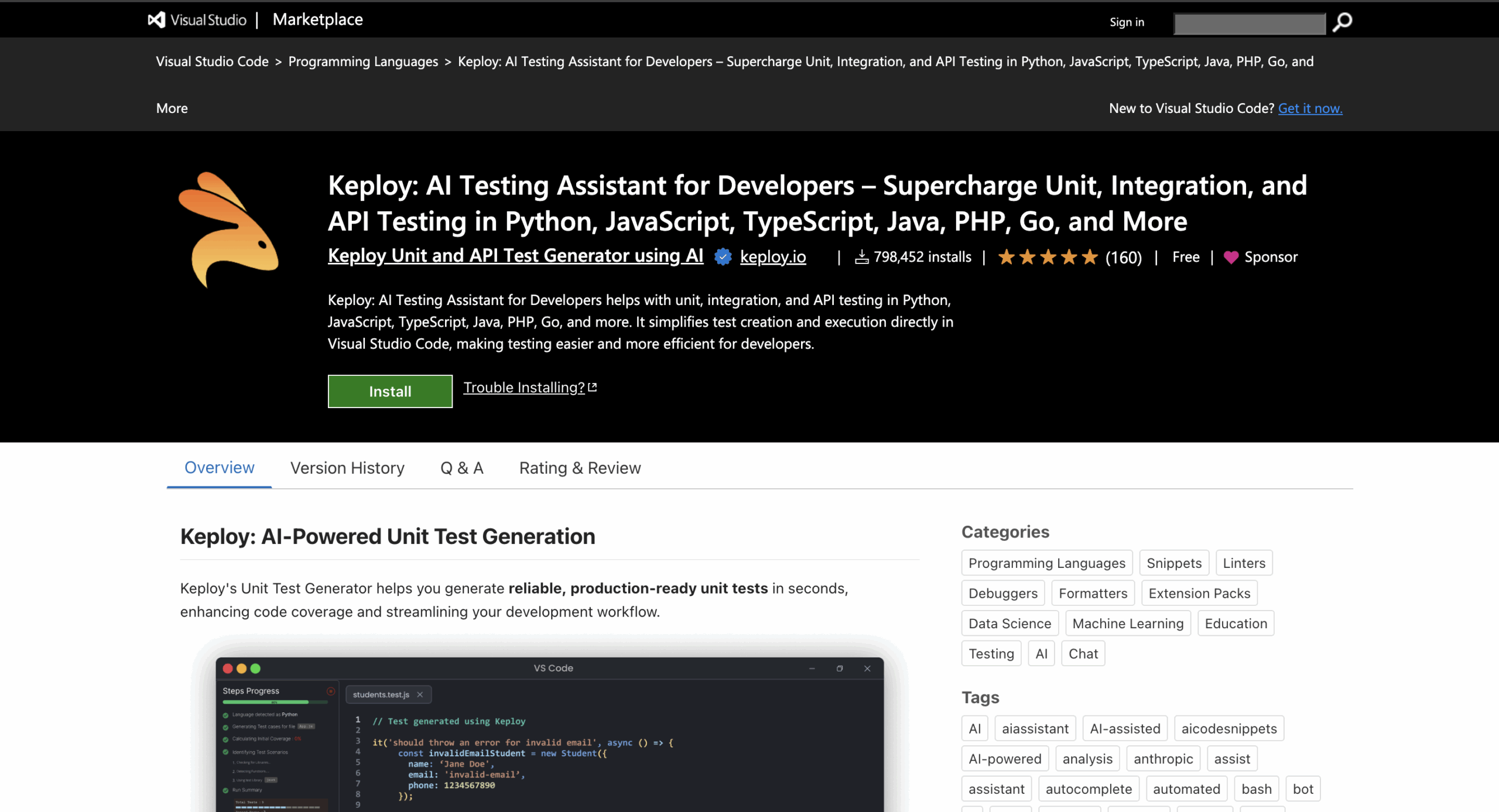
Task: Open the Get it now link
Action: pos(1310,108)
